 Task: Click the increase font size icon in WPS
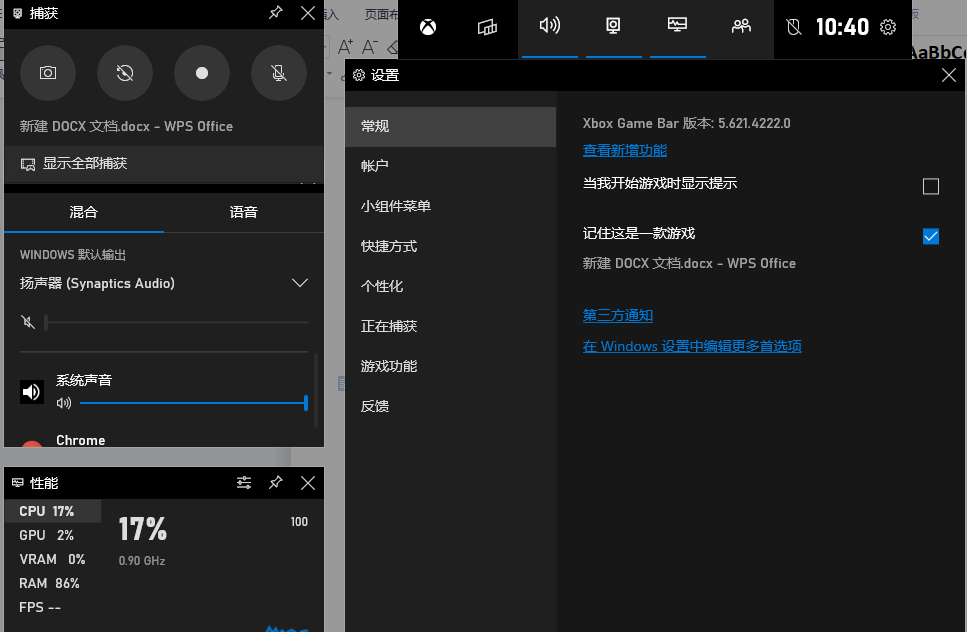tap(345, 46)
